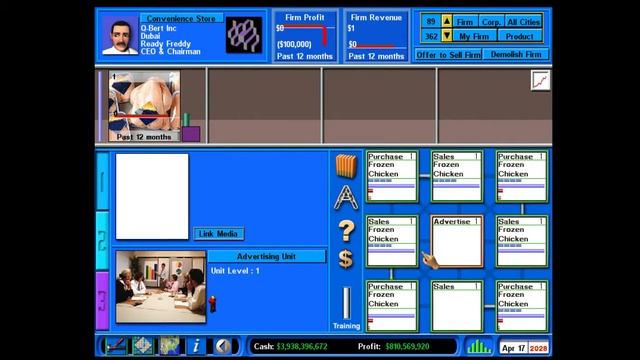This screenshot has height=360, width=640.
Task: Switch to the My Firm filter
Action: (x=474, y=36)
